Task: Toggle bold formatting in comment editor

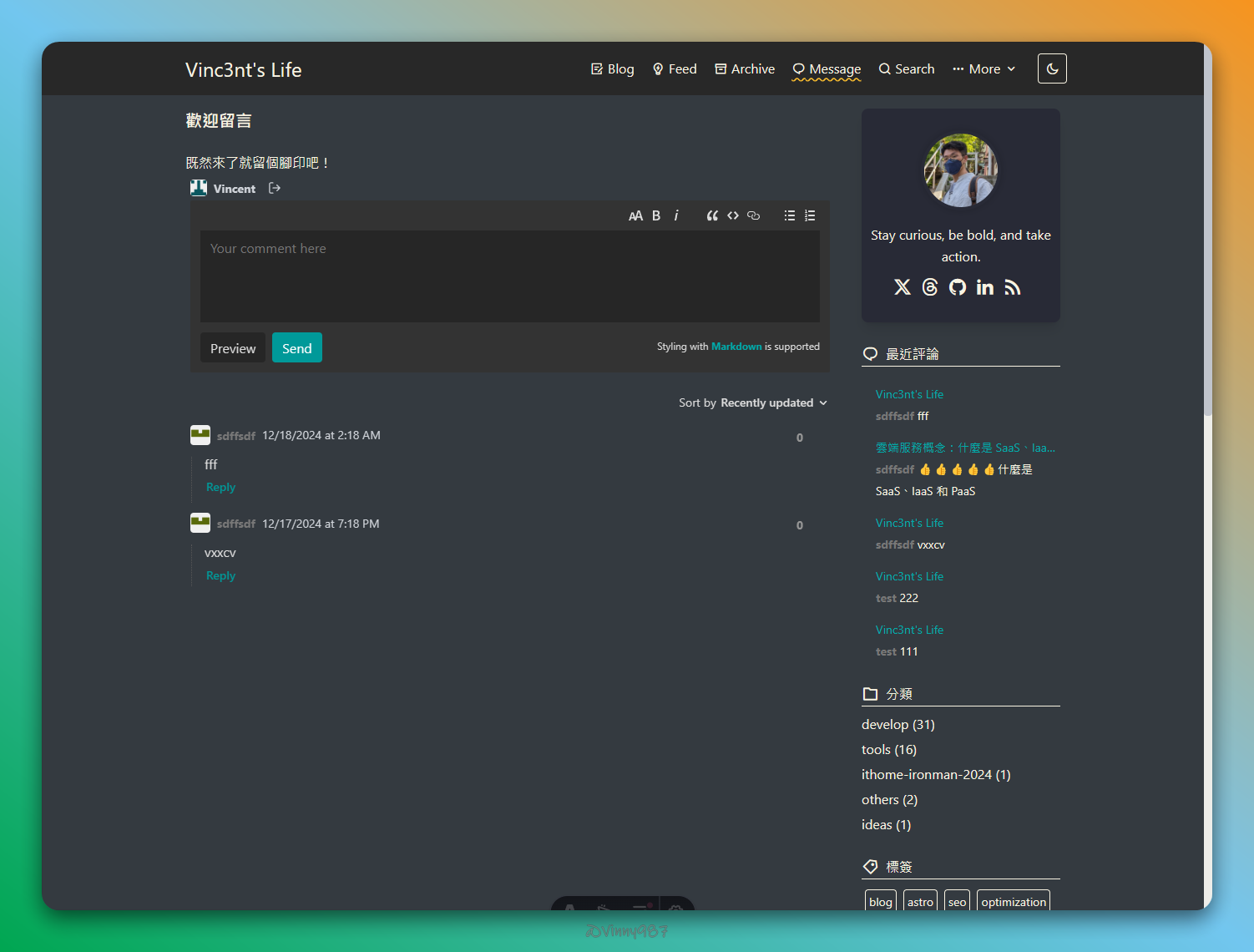Action: (x=656, y=215)
